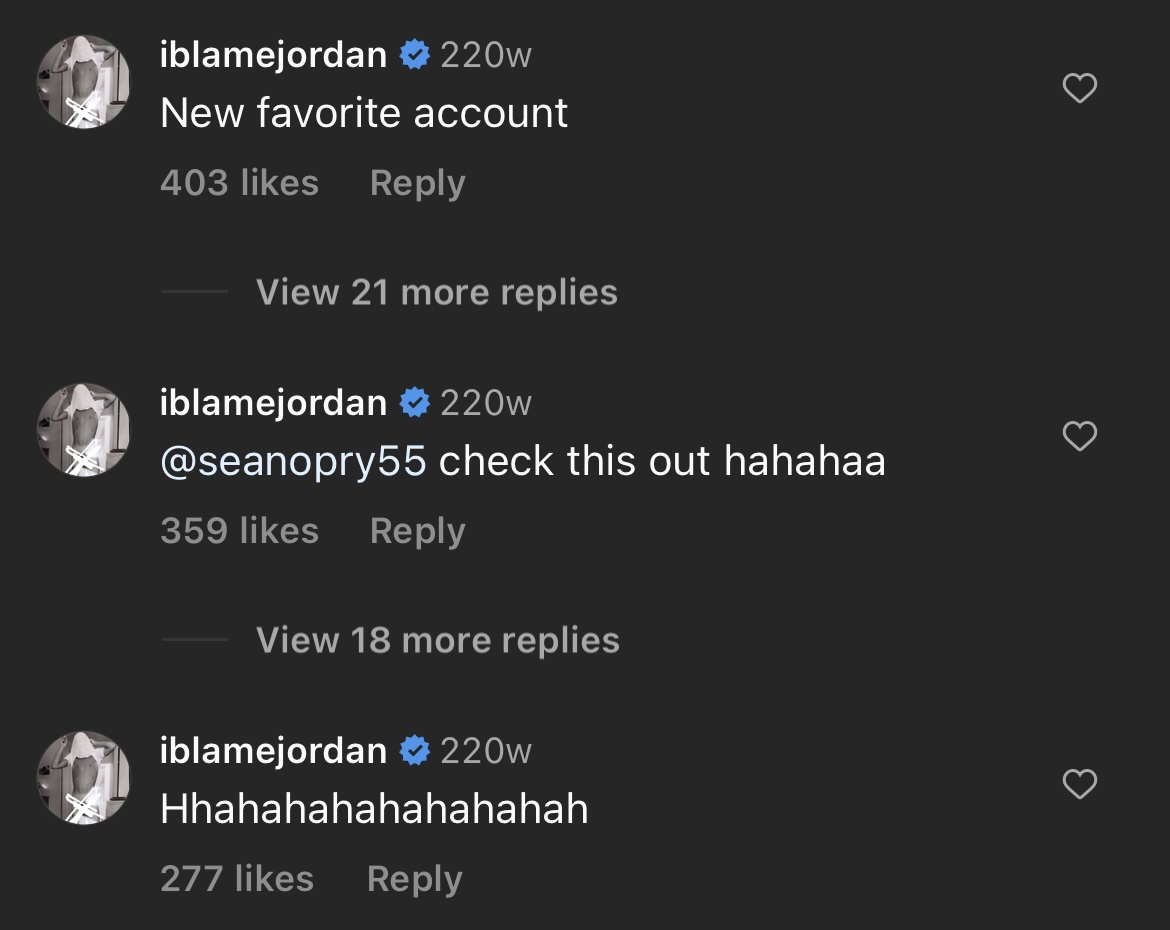Expand "View 18 more replies"
The height and width of the screenshot is (930, 1170).
[437, 640]
